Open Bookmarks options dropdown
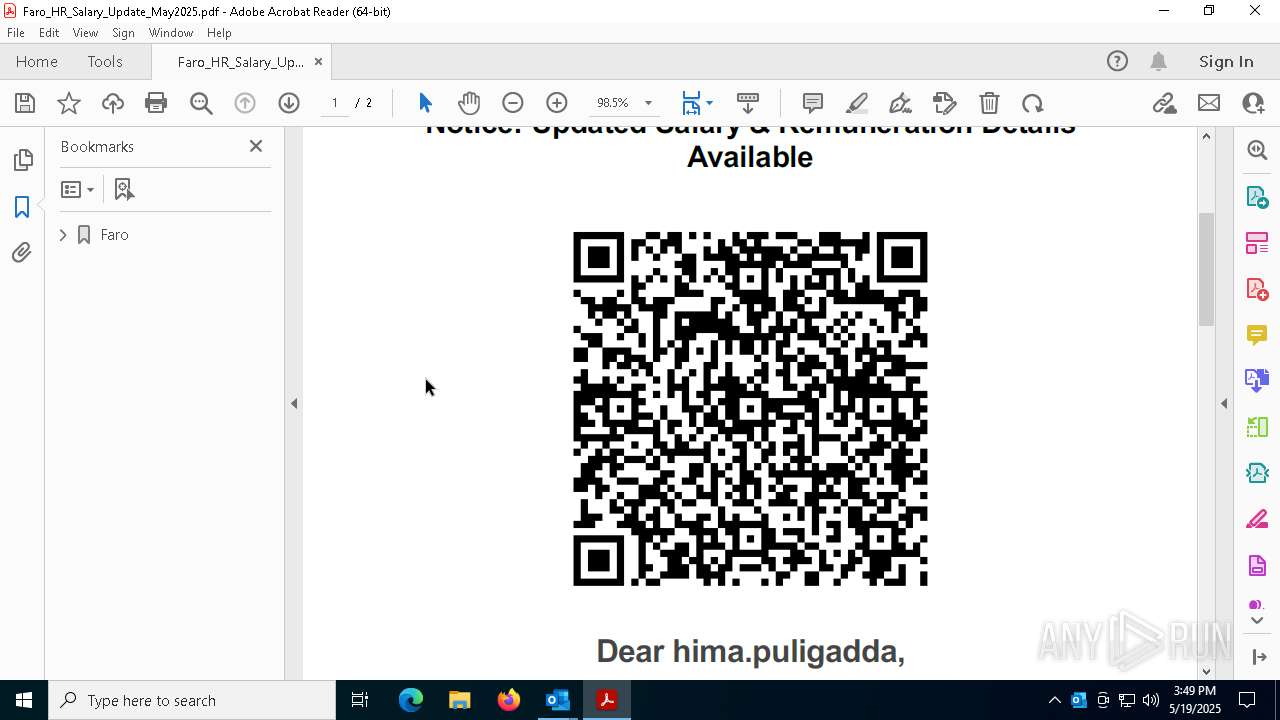The height and width of the screenshot is (720, 1280). click(x=77, y=189)
